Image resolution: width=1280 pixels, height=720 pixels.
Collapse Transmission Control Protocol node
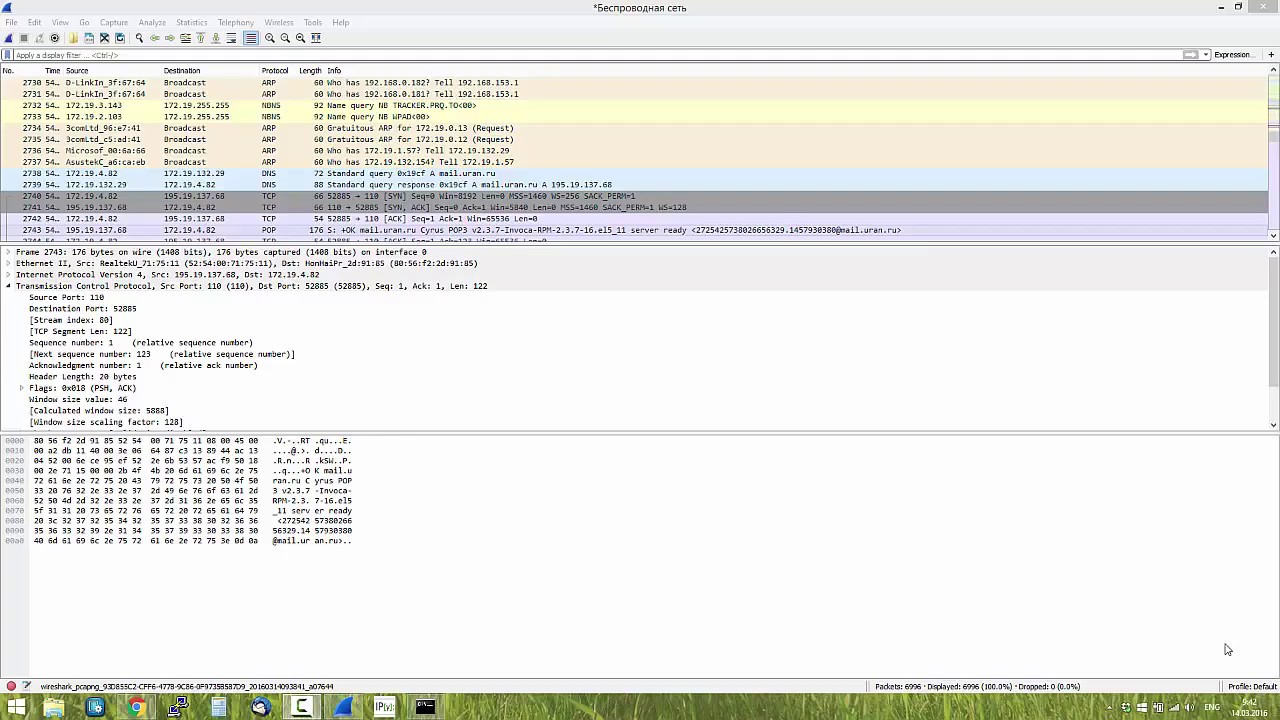click(8, 286)
